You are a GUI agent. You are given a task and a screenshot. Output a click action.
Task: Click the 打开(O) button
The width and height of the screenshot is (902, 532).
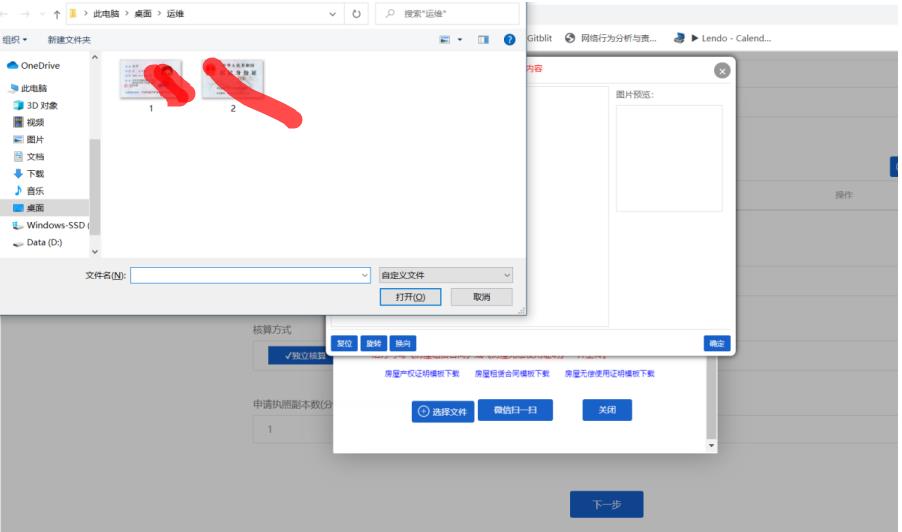point(410,297)
